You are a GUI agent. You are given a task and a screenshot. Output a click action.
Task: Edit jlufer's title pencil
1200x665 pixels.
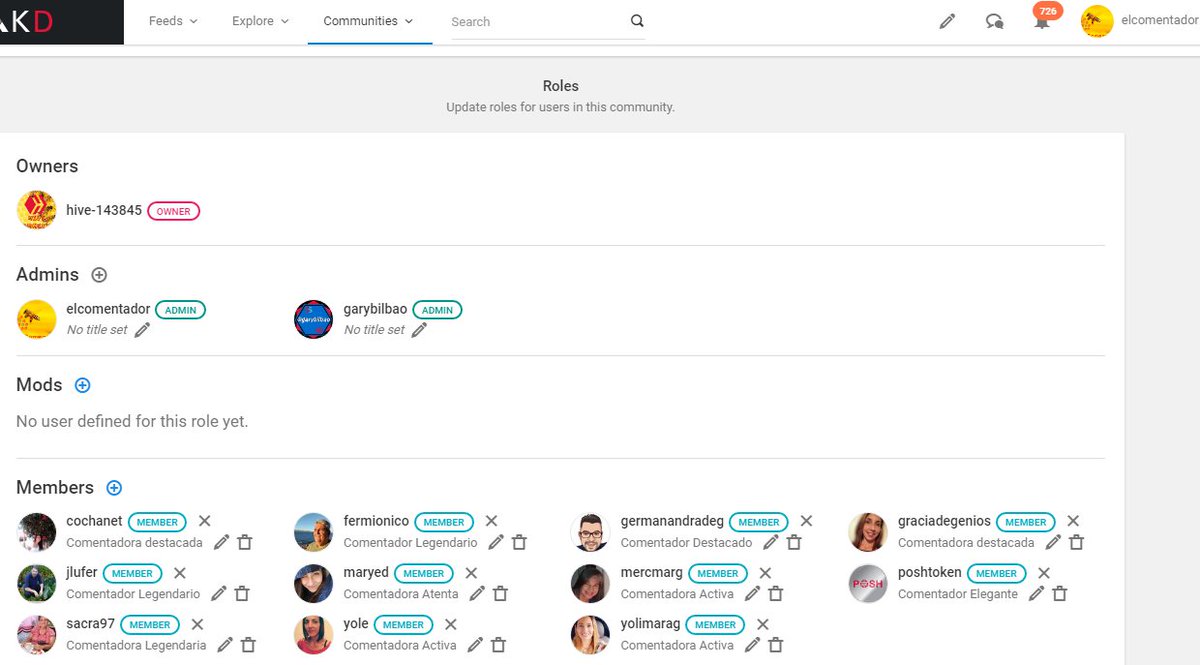point(219,593)
